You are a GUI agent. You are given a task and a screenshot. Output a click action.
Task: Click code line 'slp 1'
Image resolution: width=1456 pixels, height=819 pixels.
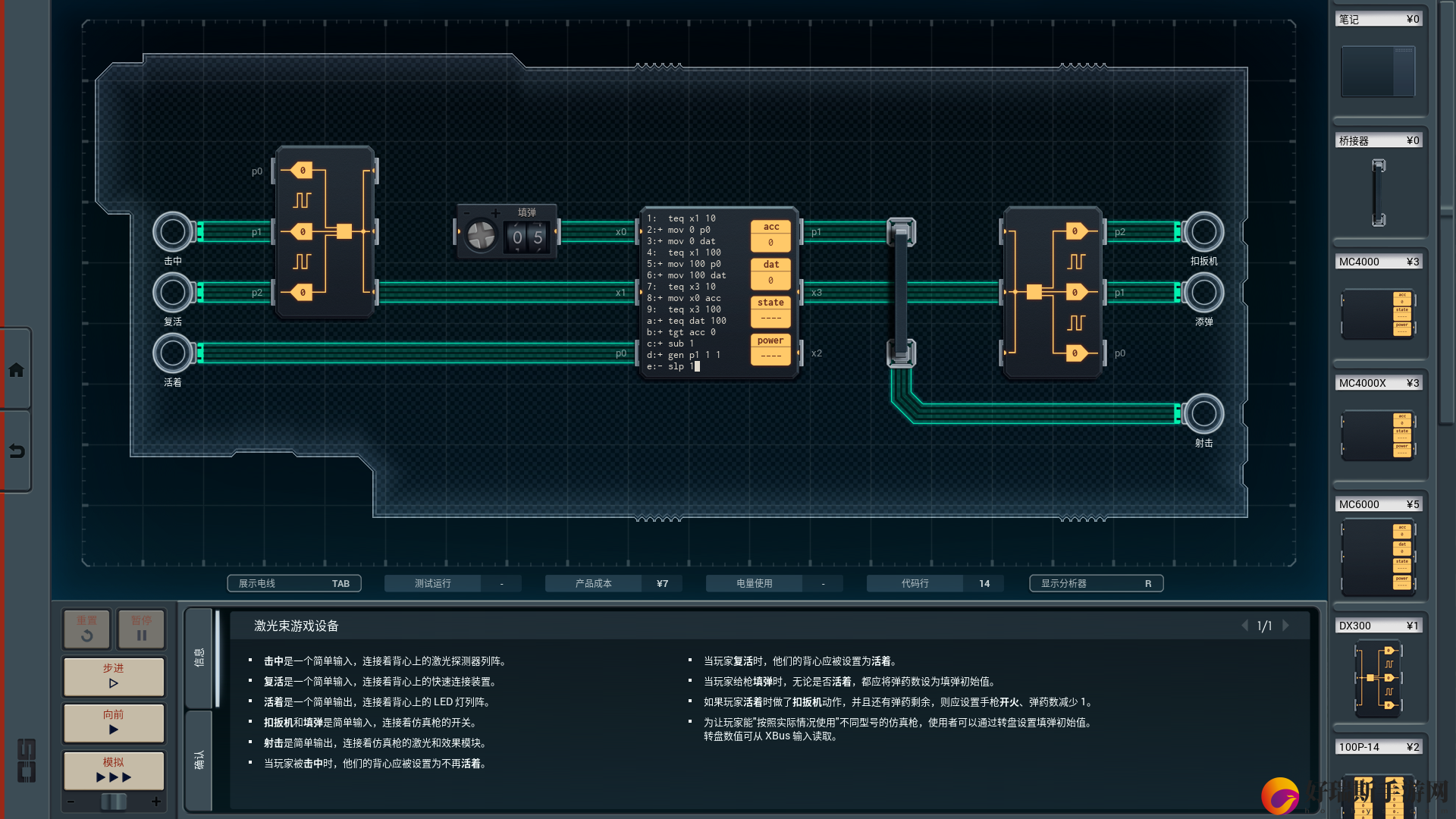[681, 366]
